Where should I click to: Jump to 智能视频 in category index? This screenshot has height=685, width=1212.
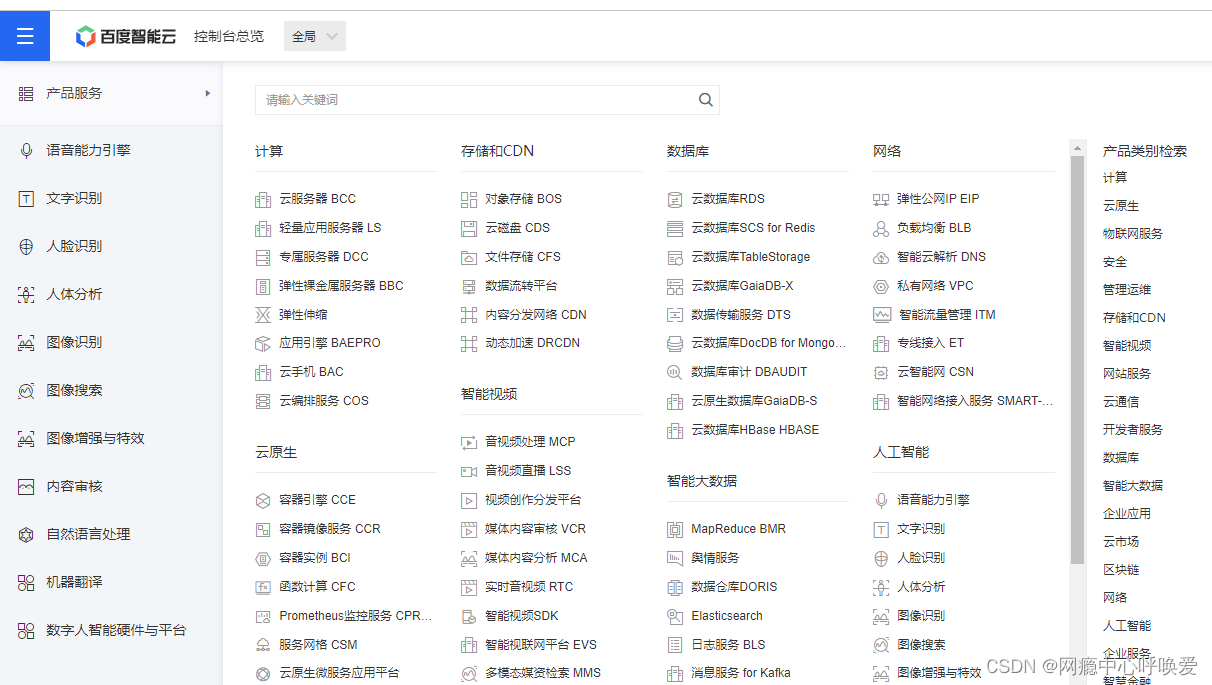tap(1127, 345)
